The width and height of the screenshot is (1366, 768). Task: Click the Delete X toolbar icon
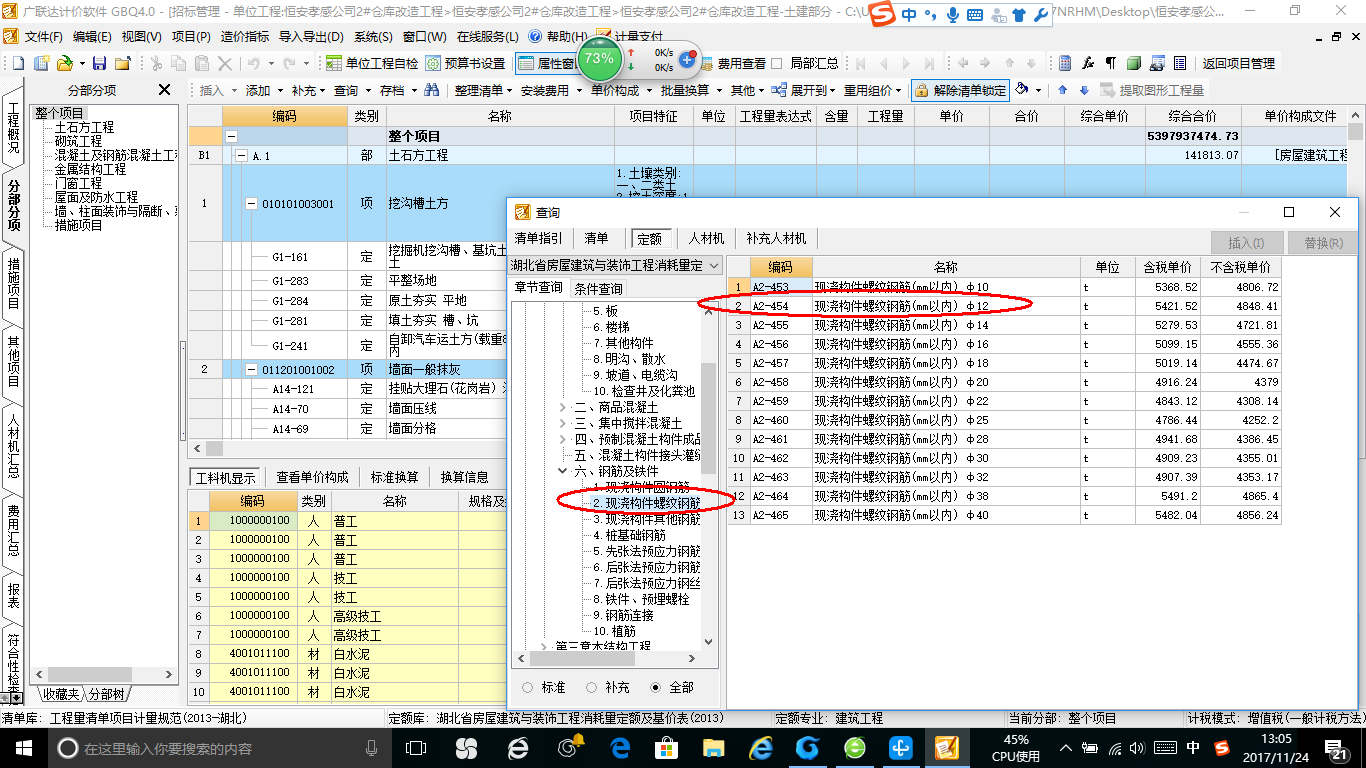point(225,63)
